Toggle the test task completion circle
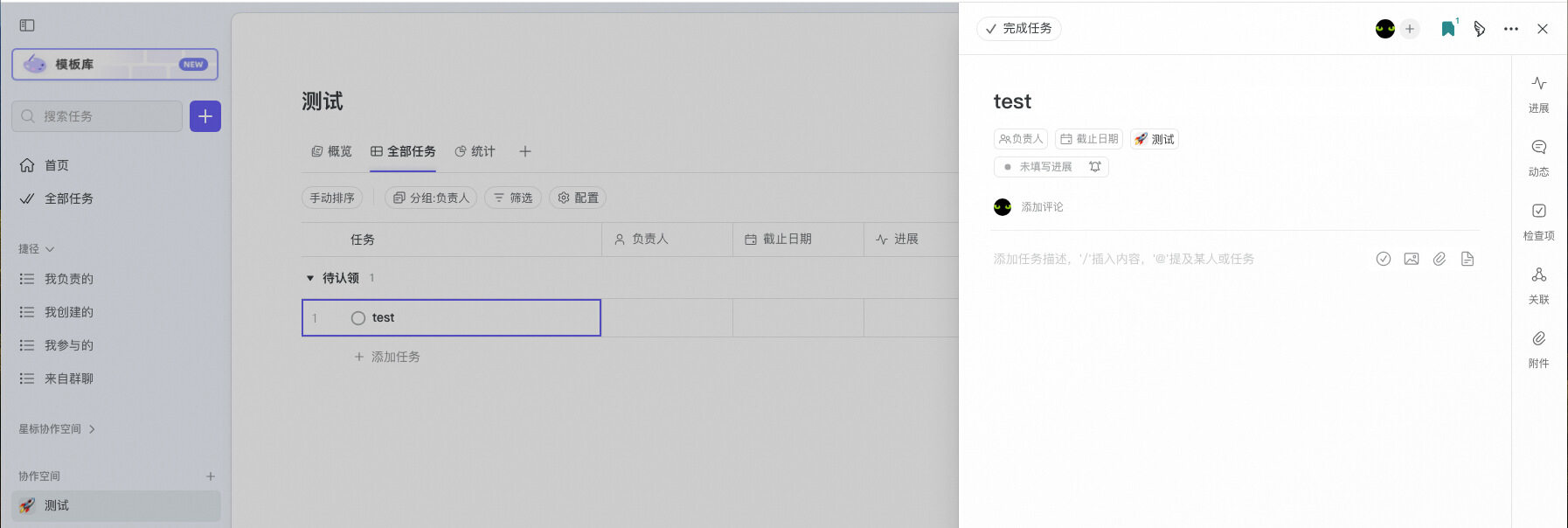Screen dimensions: 1568x528 point(357,318)
